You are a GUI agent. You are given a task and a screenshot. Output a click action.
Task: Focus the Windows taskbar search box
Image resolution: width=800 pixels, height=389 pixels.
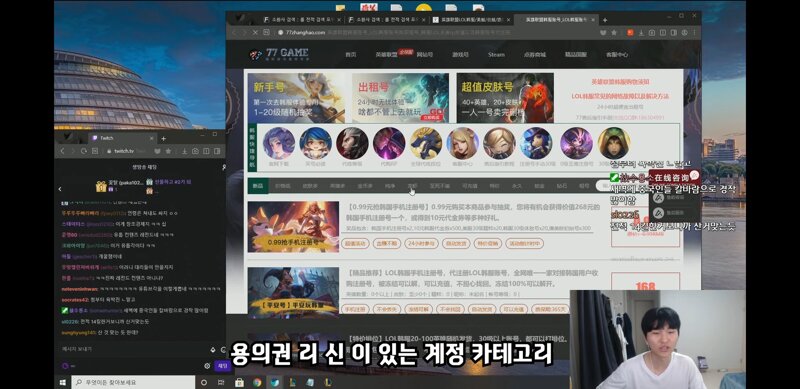click(133, 382)
